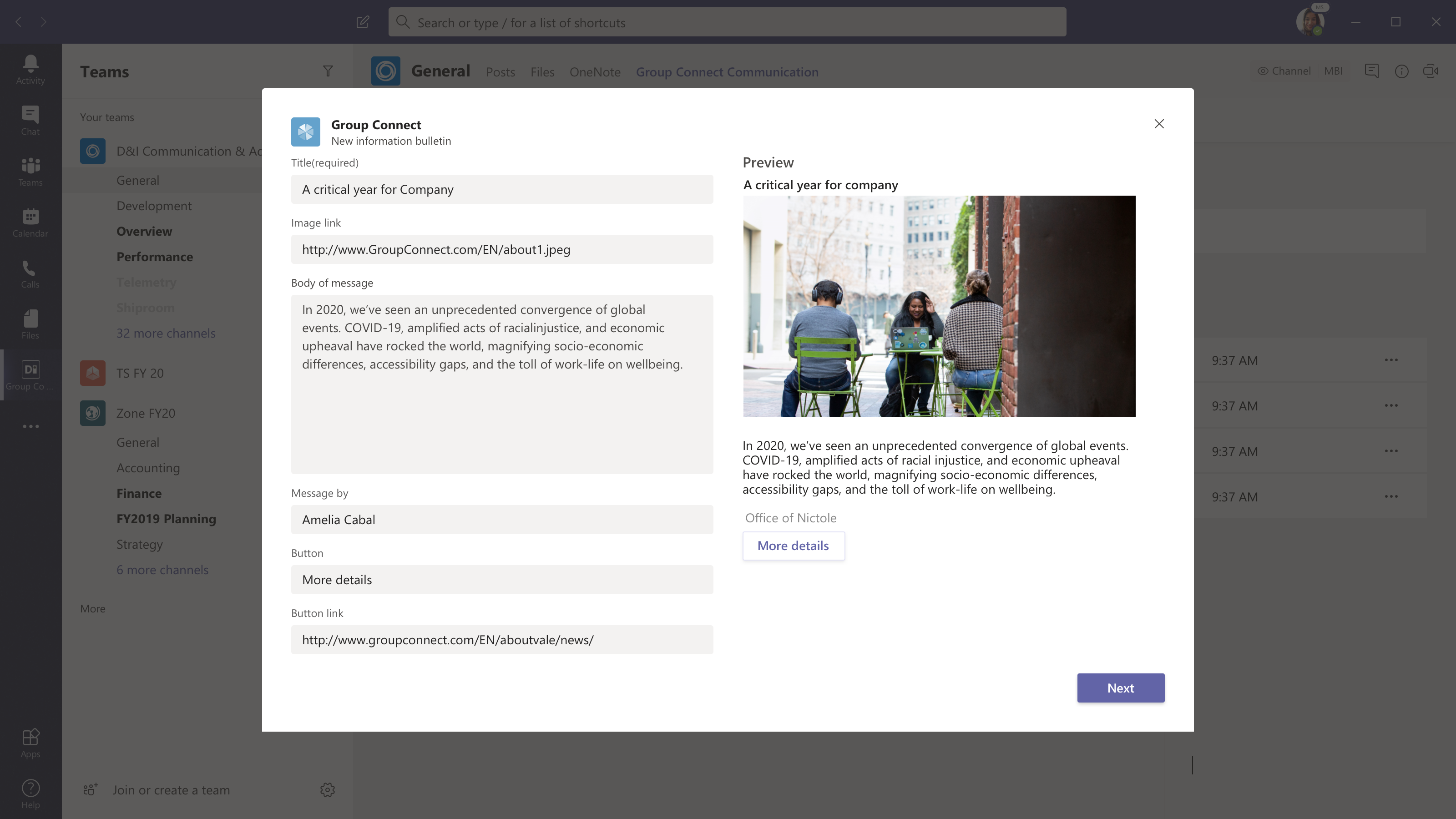Open options for the fourth 9:37 AM message

pyautogui.click(x=1391, y=496)
